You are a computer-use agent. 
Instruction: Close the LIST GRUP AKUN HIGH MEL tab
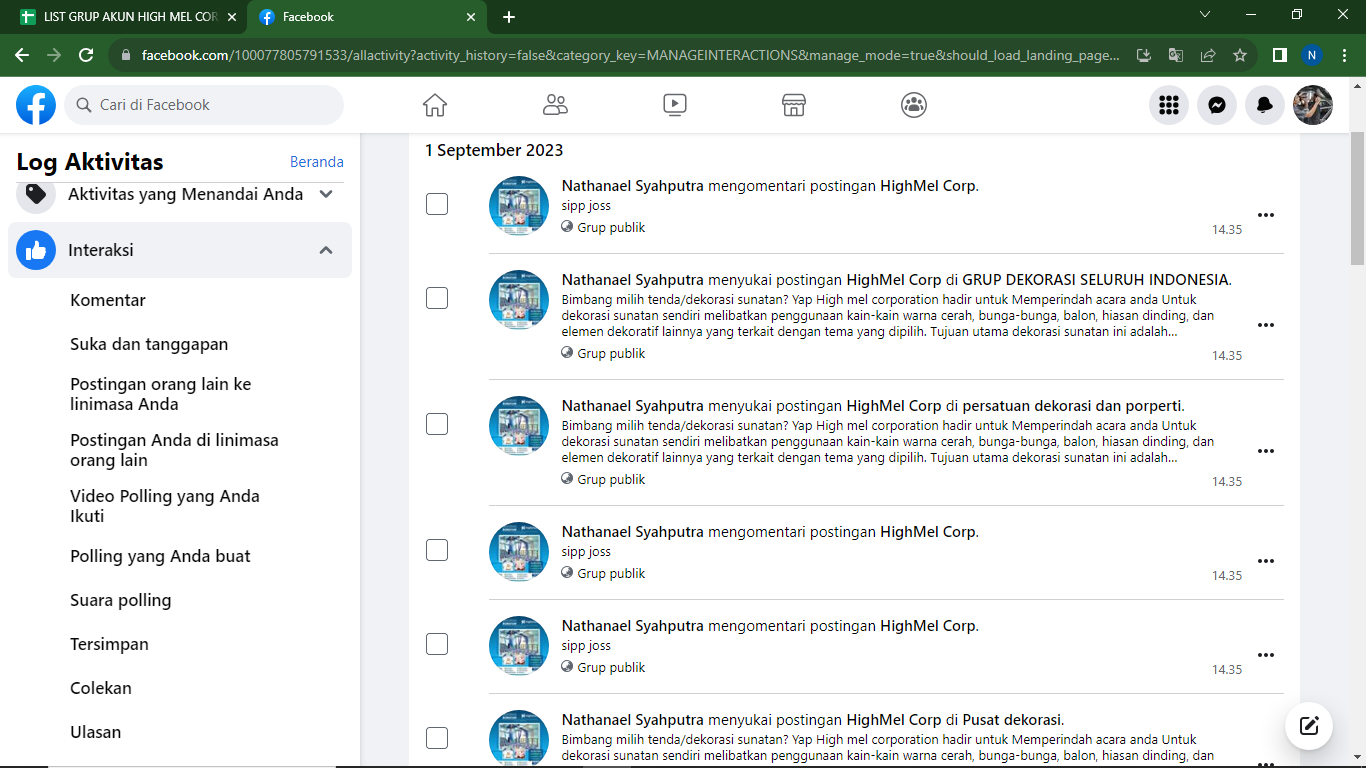232,17
